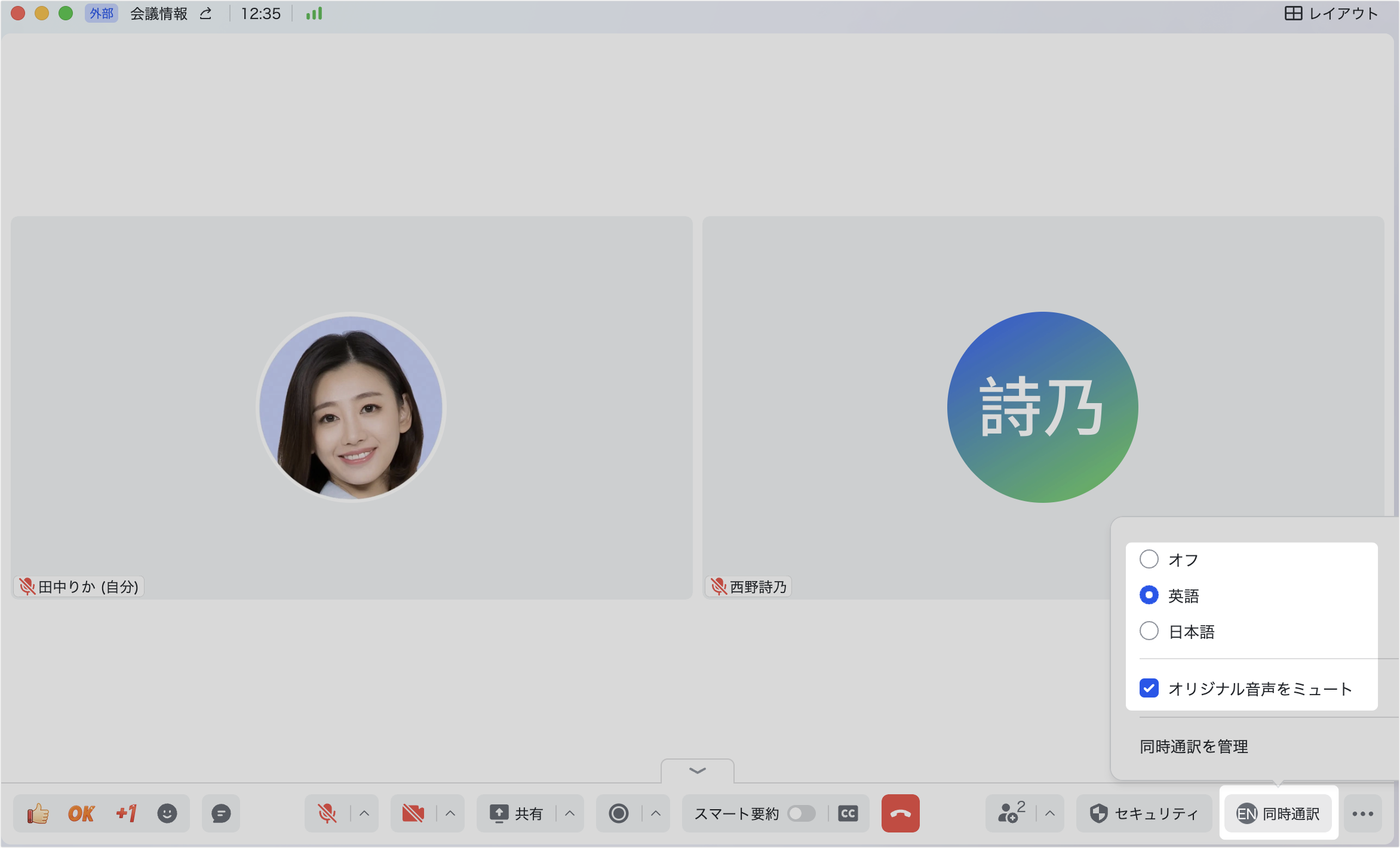This screenshot has height=848, width=1400.
Task: Open the emoji reactions smiley
Action: click(167, 813)
